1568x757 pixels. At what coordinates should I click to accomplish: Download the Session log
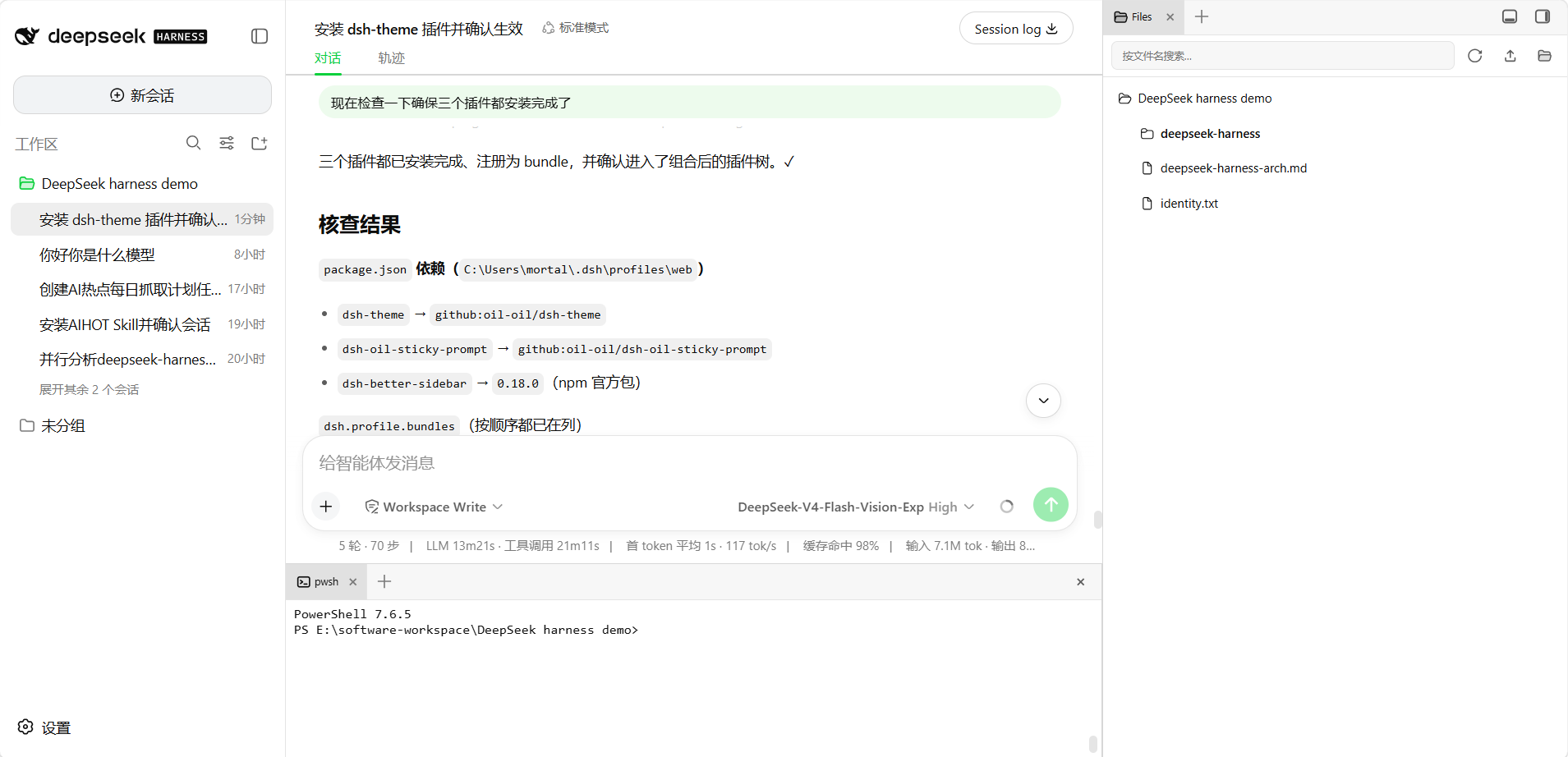pyautogui.click(x=1016, y=29)
